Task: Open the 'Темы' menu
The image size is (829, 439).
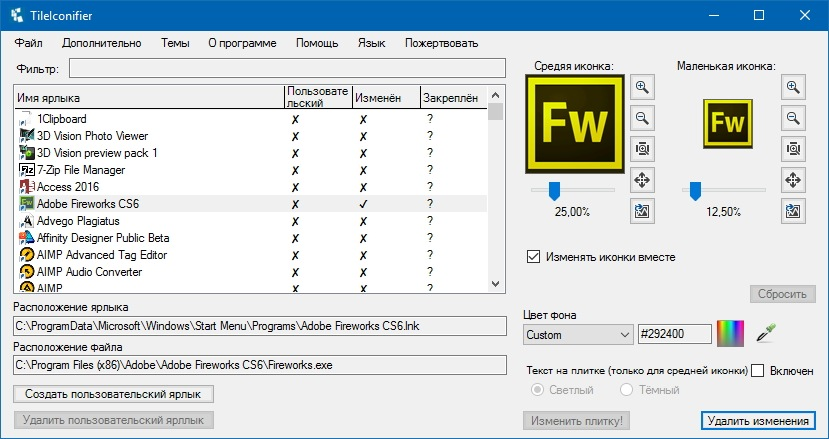Action: click(x=175, y=43)
